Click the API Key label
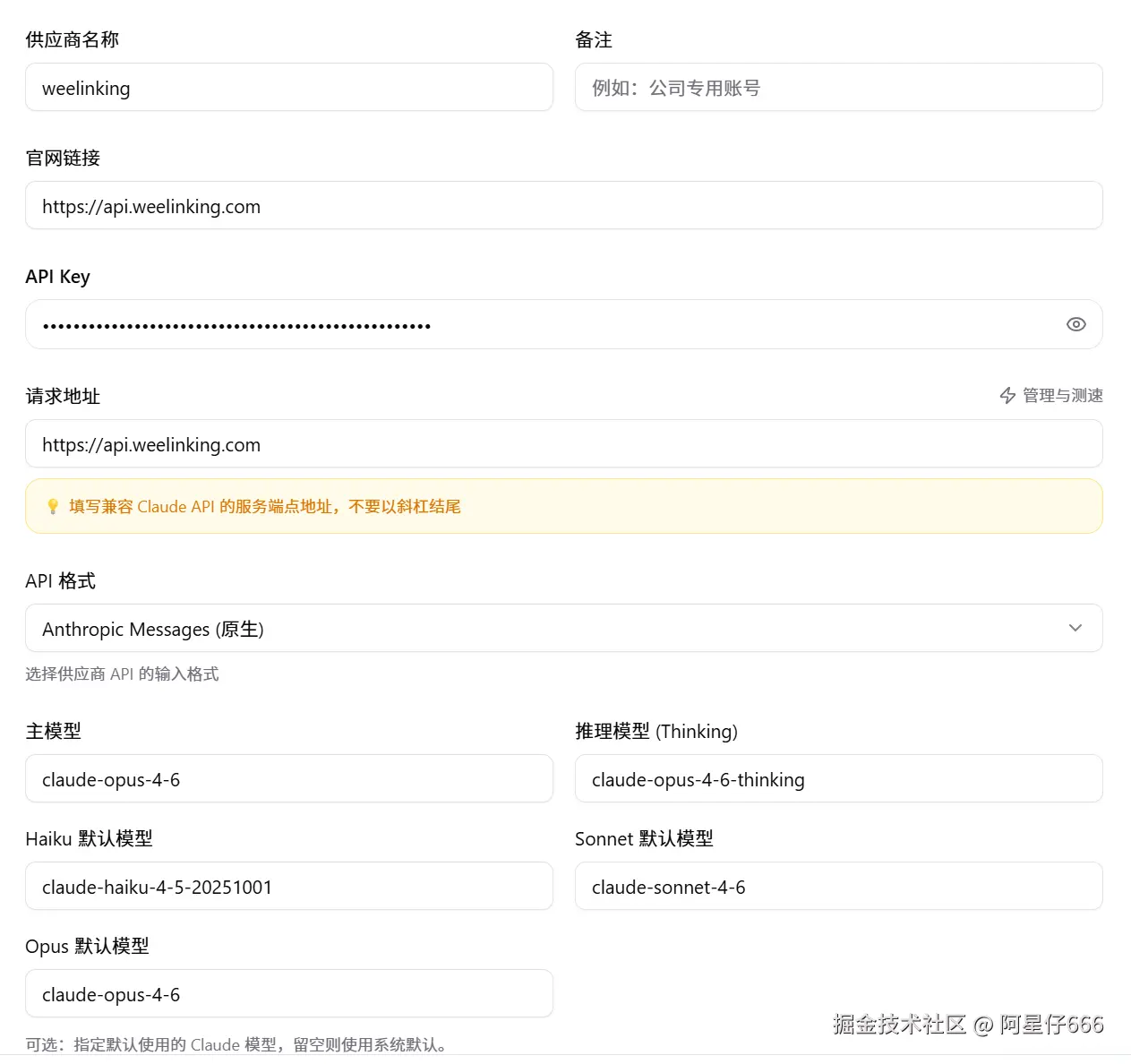Viewport: 1131px width, 1064px height. (57, 277)
